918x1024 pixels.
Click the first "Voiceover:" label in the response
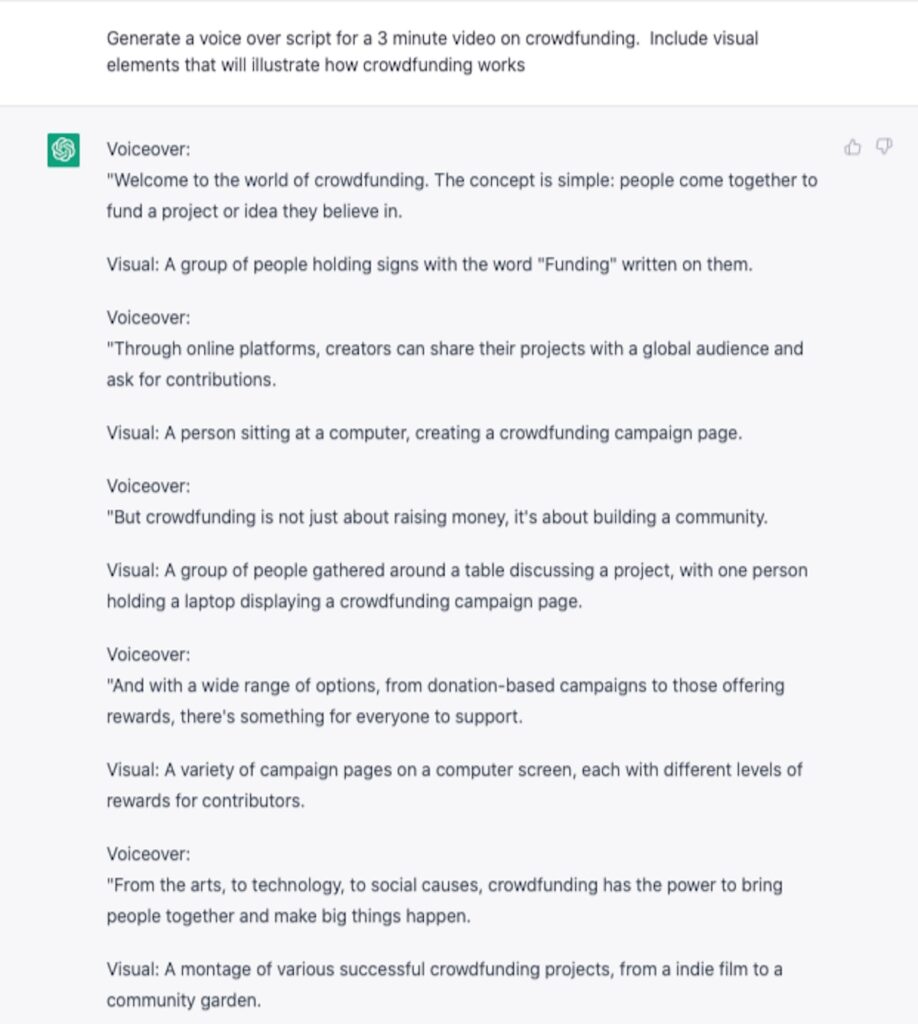tap(148, 149)
